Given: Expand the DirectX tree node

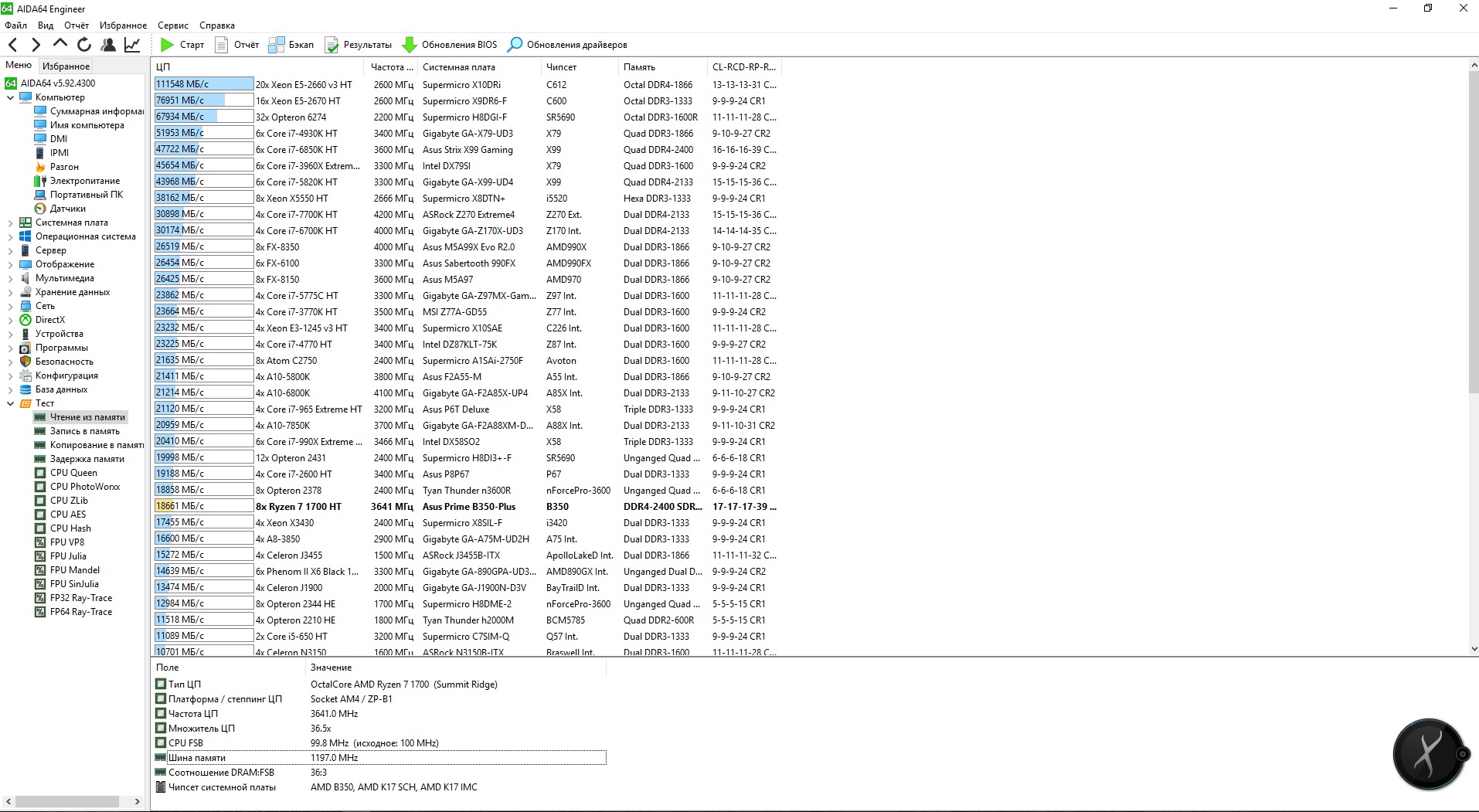Looking at the screenshot, I should [x=10, y=320].
